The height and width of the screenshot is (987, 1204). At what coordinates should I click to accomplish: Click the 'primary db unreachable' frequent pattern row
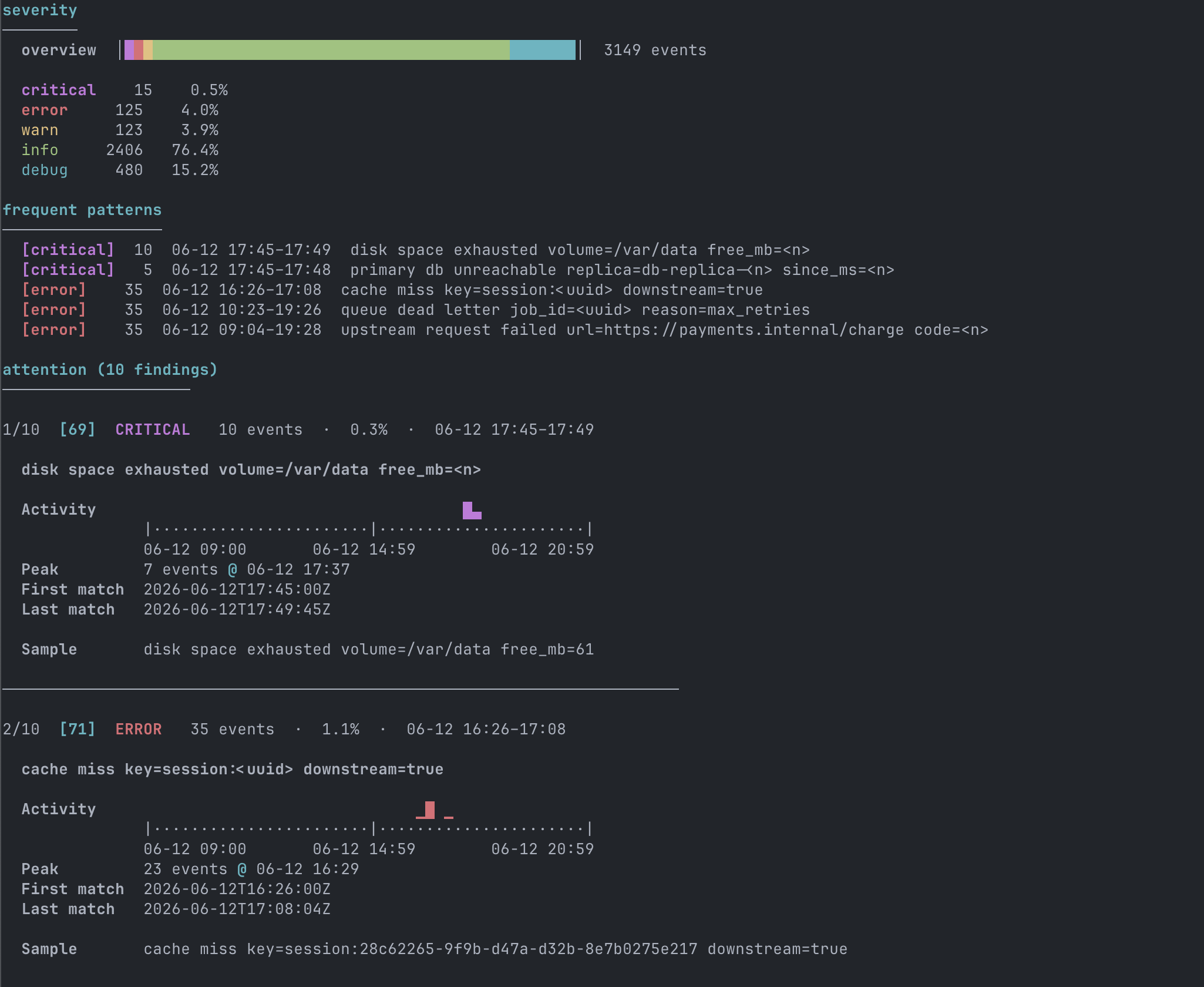458,270
